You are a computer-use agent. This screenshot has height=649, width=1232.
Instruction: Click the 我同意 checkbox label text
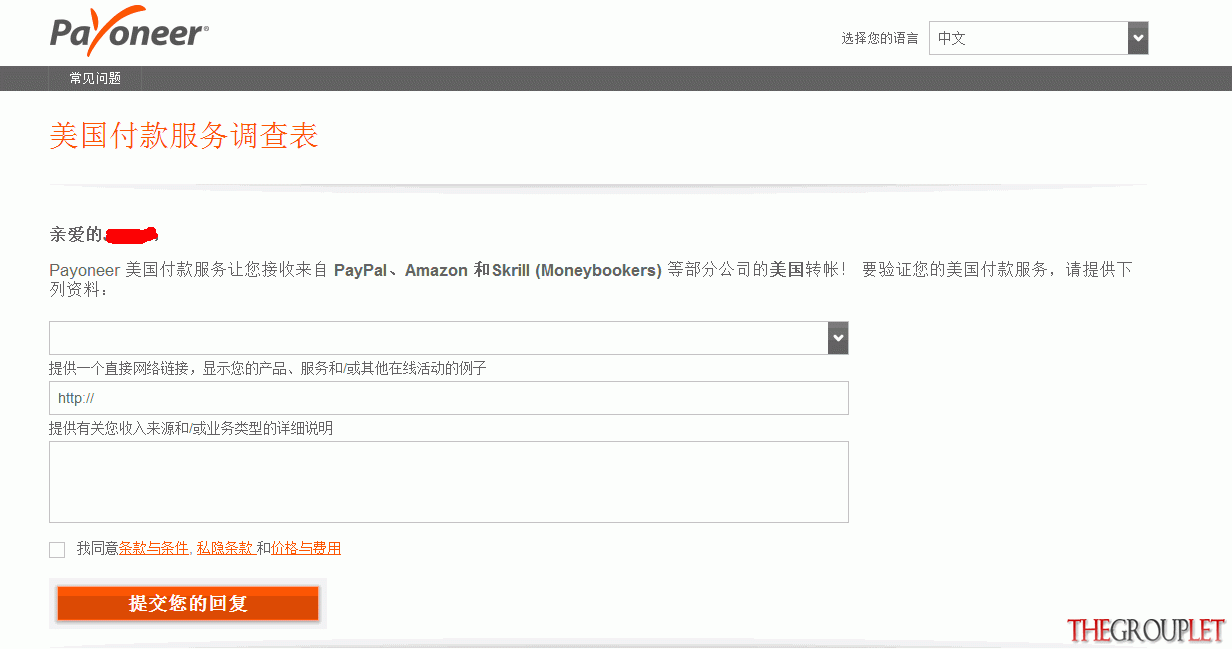97,548
